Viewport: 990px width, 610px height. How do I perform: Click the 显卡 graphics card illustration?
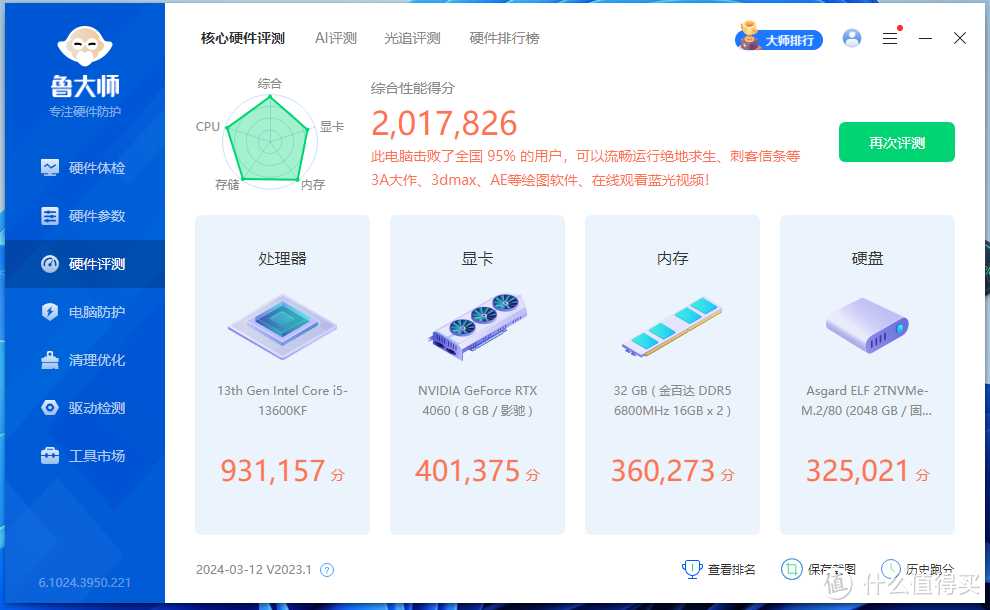[x=477, y=326]
